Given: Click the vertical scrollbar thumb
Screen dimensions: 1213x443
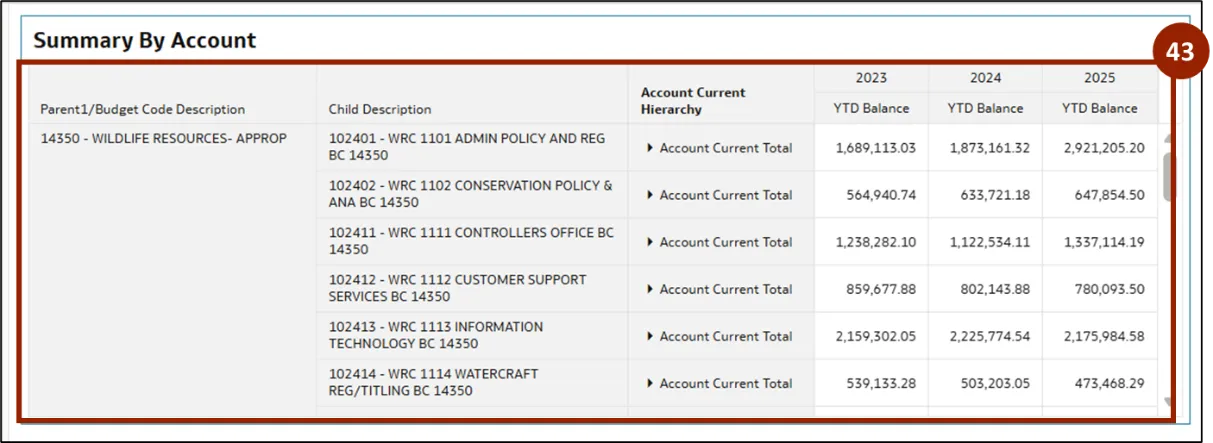Looking at the screenshot, I should (1167, 176).
